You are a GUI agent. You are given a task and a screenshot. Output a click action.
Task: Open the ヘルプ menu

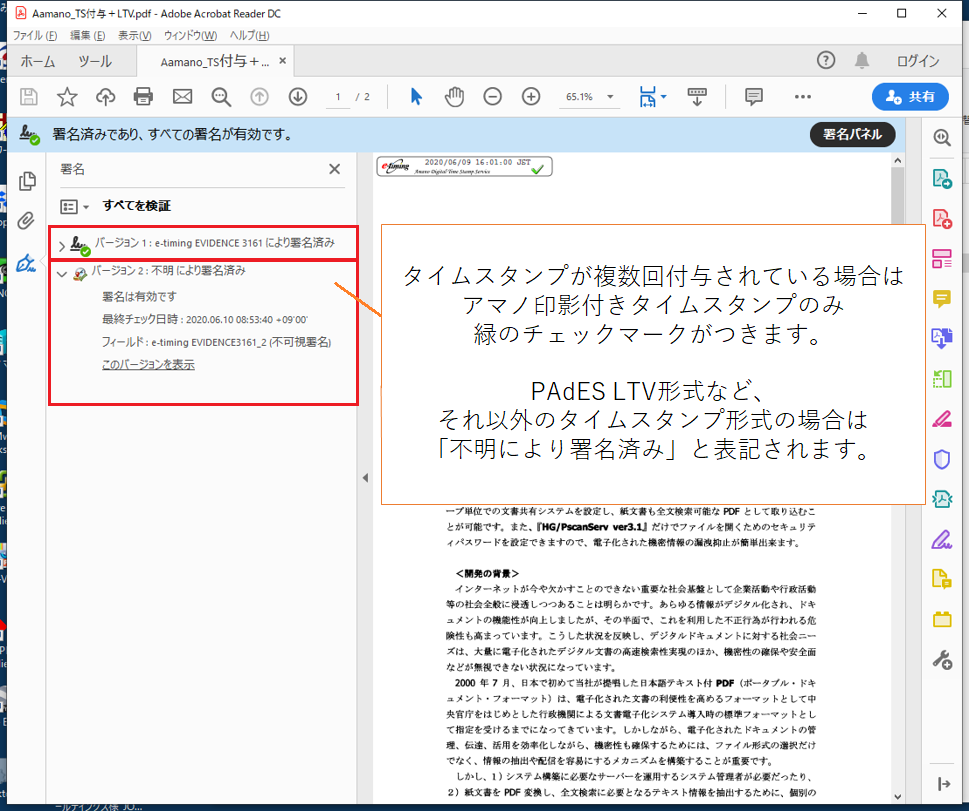249,35
